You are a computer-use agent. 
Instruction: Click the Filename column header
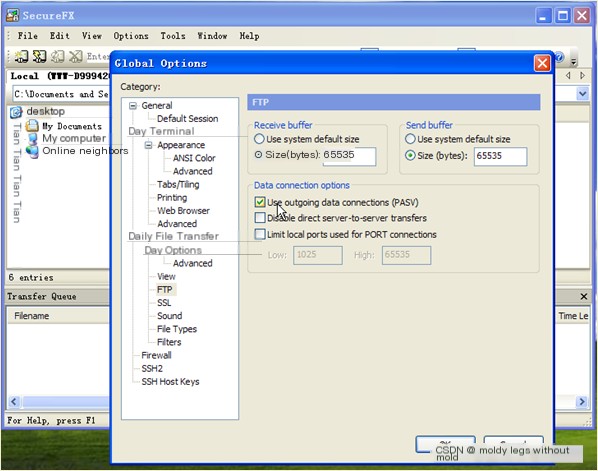tap(59, 316)
